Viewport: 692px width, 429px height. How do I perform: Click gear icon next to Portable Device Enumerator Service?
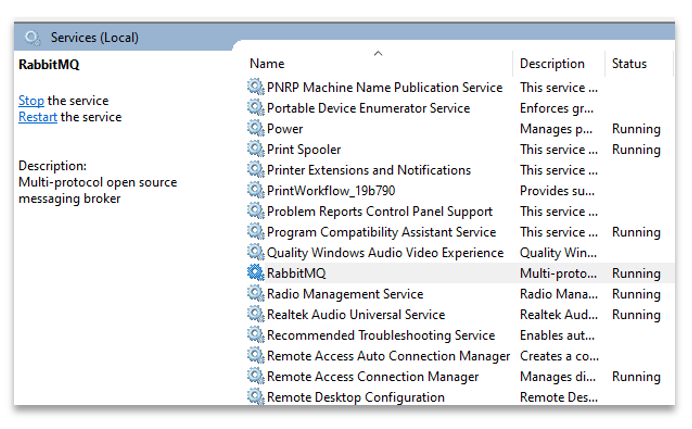[256, 108]
